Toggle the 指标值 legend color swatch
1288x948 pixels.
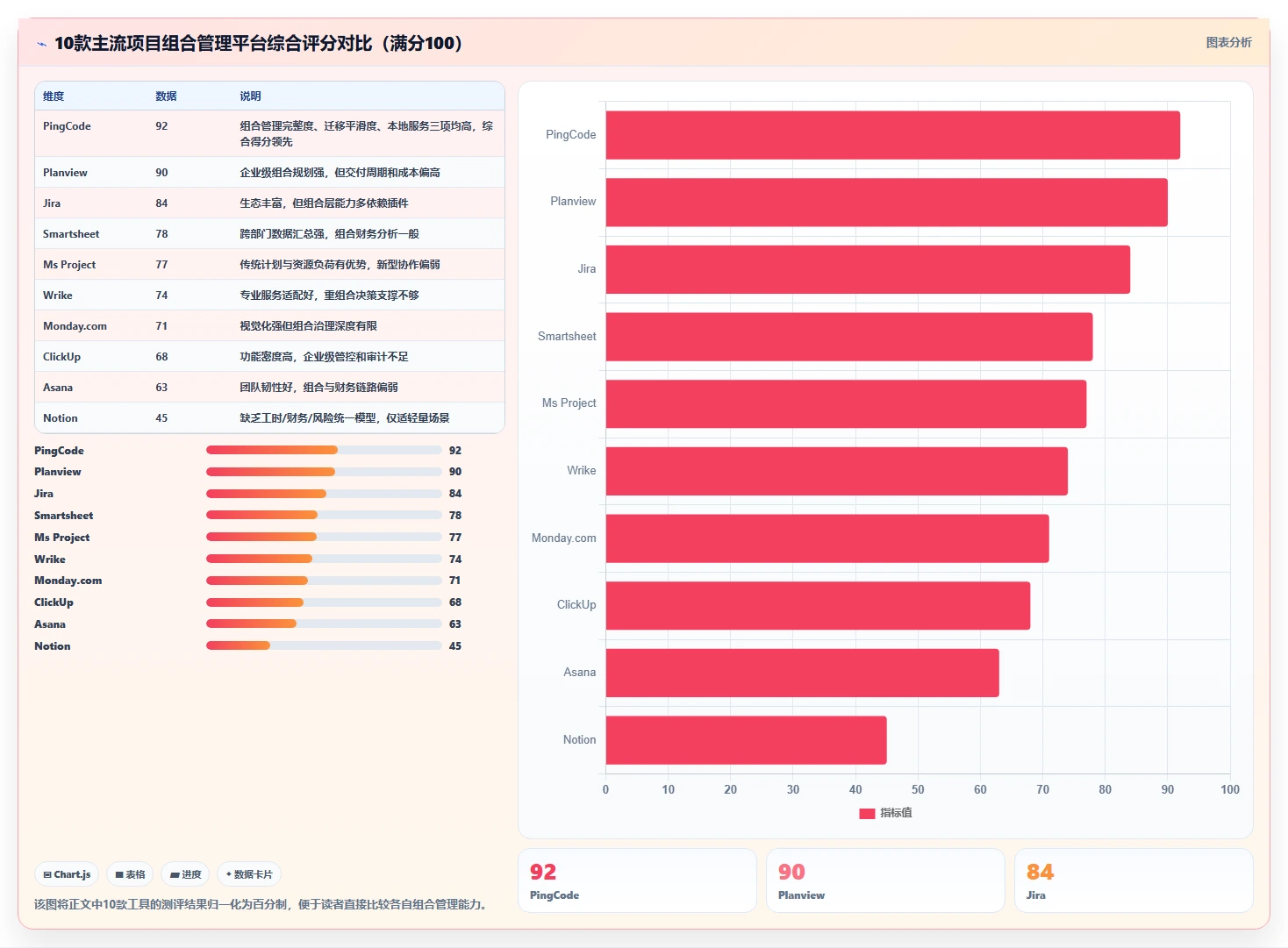[867, 813]
